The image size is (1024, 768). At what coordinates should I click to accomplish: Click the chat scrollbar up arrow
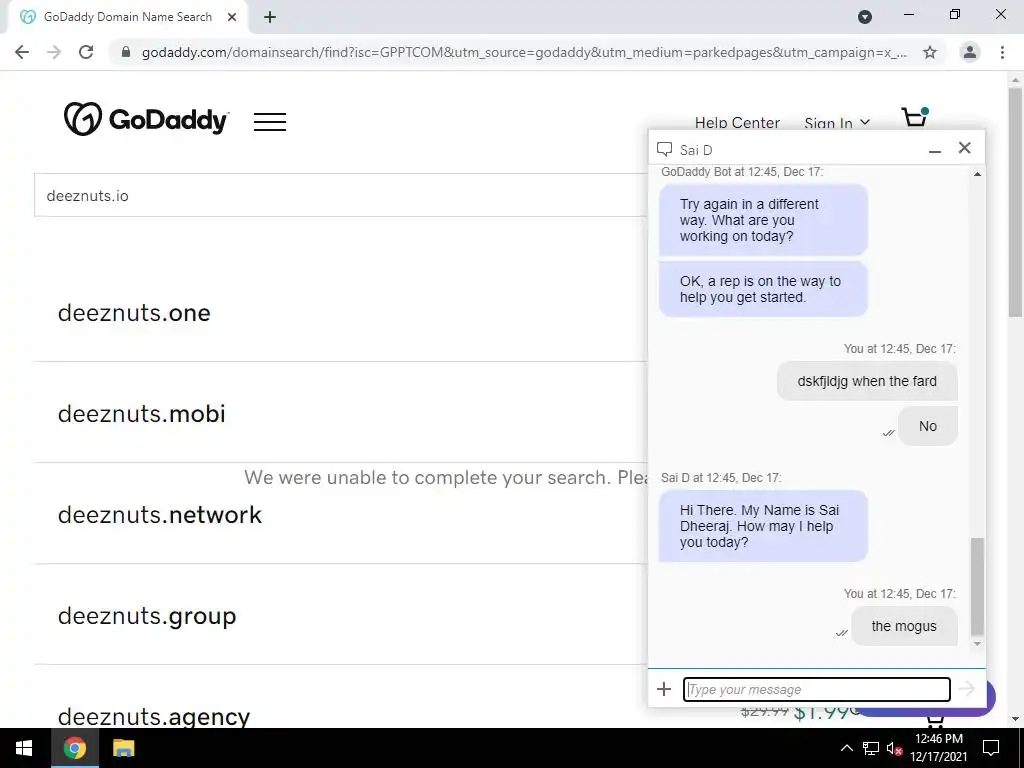point(977,174)
